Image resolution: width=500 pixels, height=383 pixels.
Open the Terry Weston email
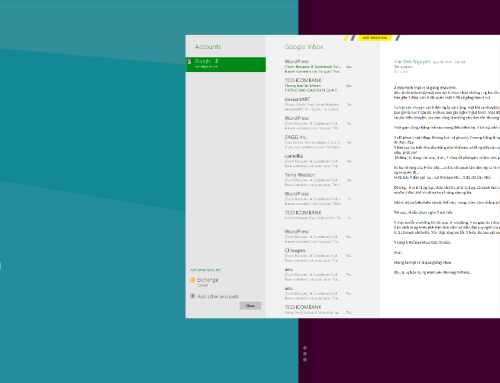318,180
